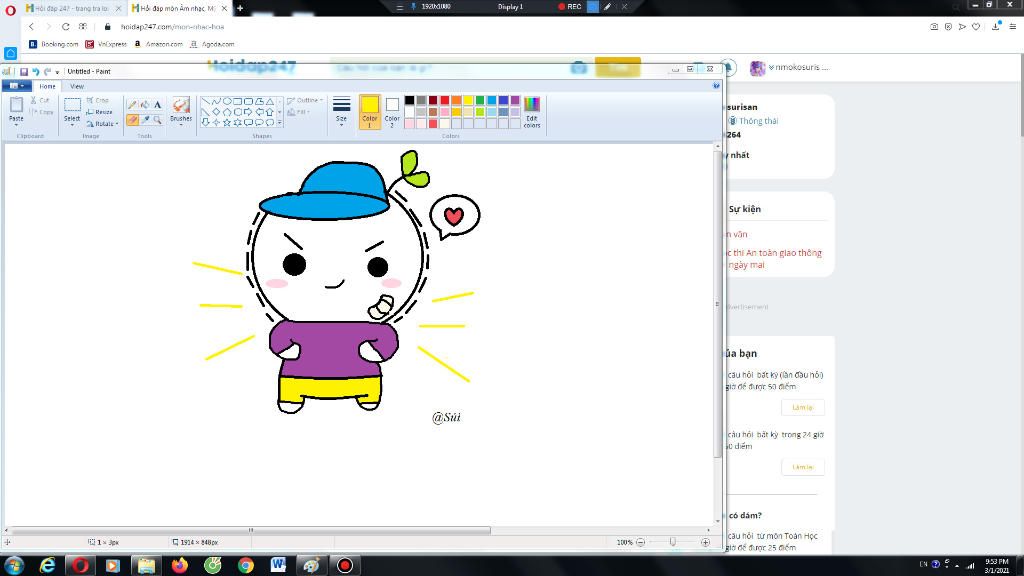Open Google Chrome from the taskbar
The width and height of the screenshot is (1024, 576).
[x=246, y=565]
